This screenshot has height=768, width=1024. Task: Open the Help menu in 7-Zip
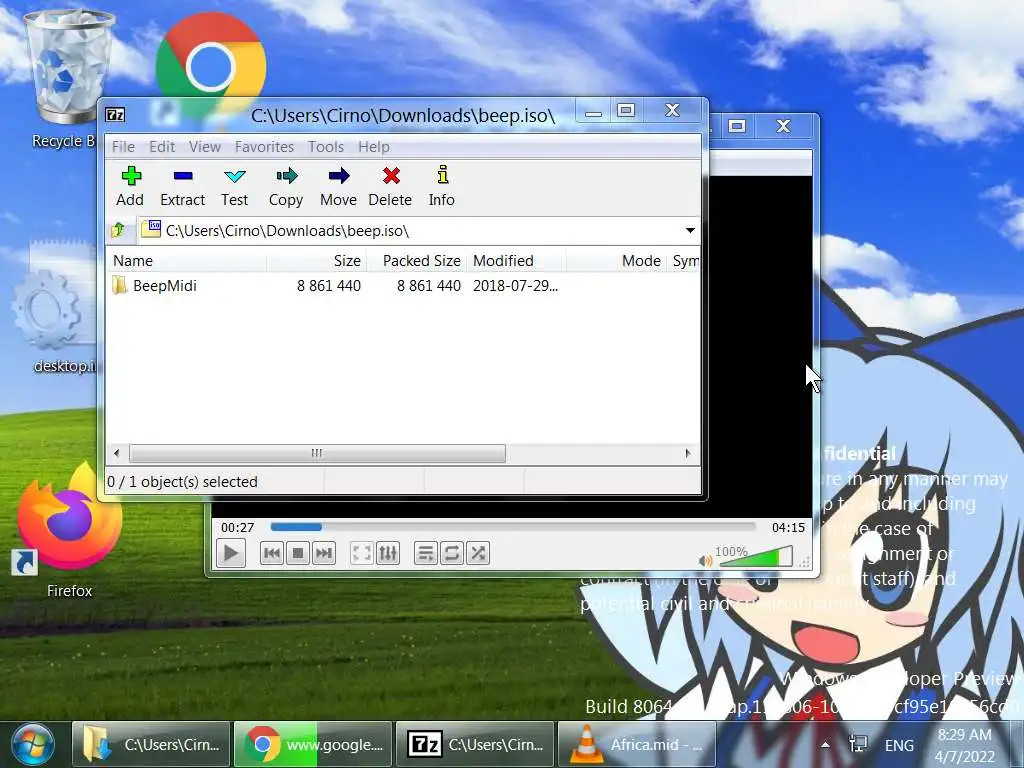click(x=374, y=147)
